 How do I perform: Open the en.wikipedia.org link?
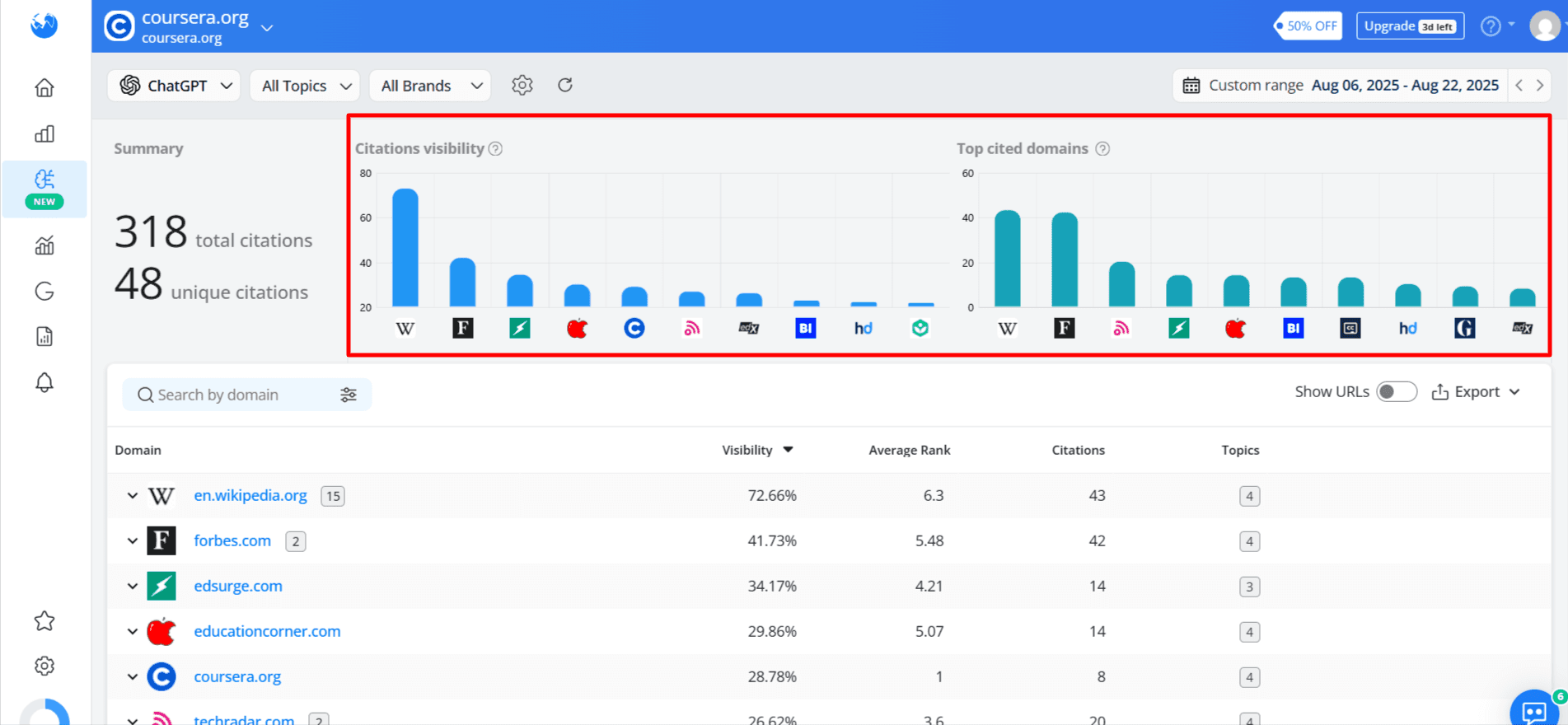[250, 495]
